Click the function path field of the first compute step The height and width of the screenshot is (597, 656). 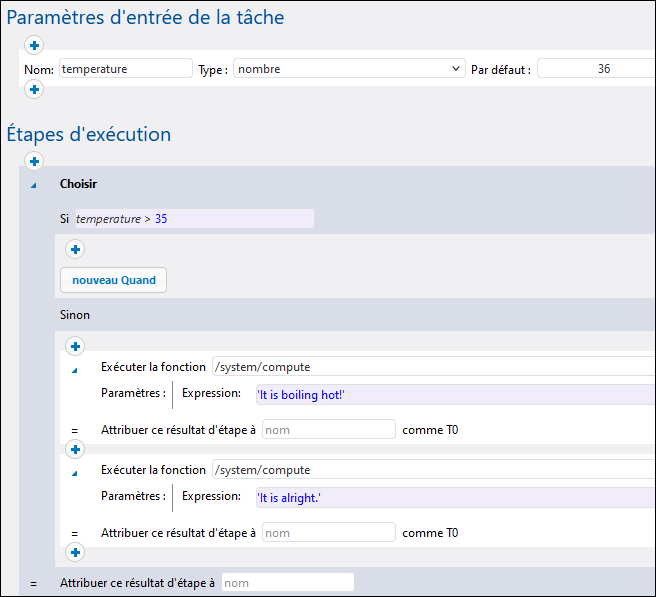432,367
